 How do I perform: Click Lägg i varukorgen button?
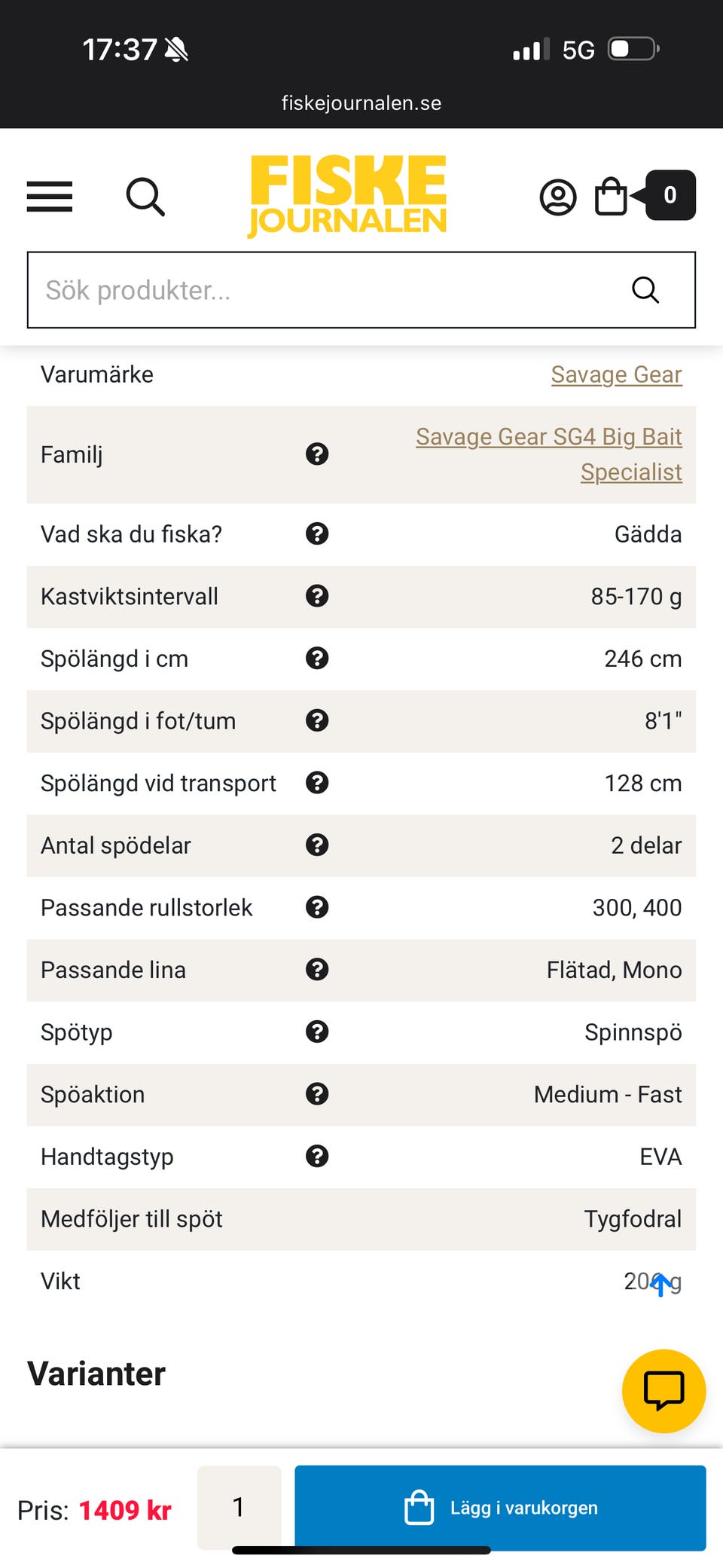click(500, 1507)
